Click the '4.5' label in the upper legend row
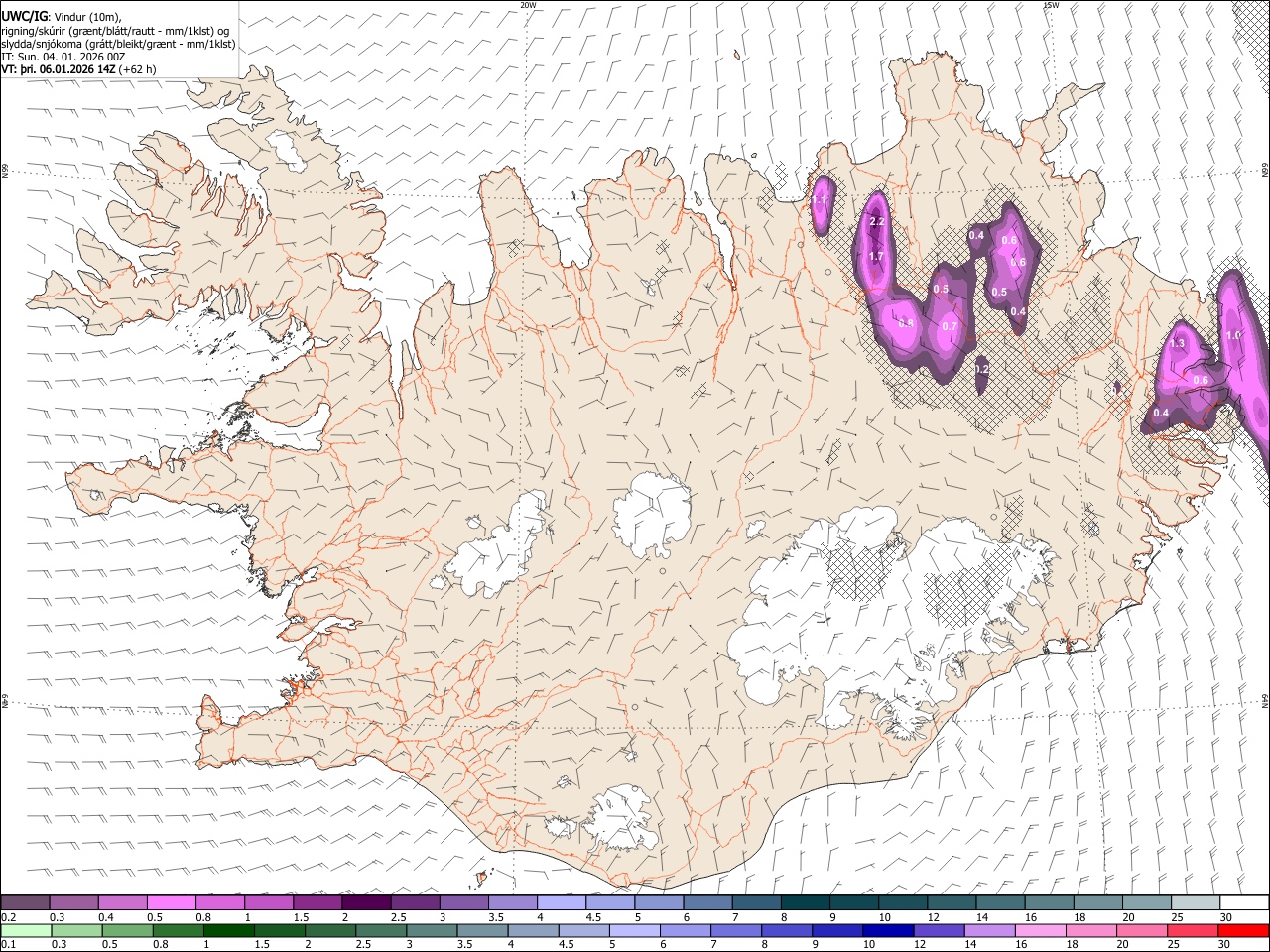This screenshot has width=1270, height=952. coord(593,917)
